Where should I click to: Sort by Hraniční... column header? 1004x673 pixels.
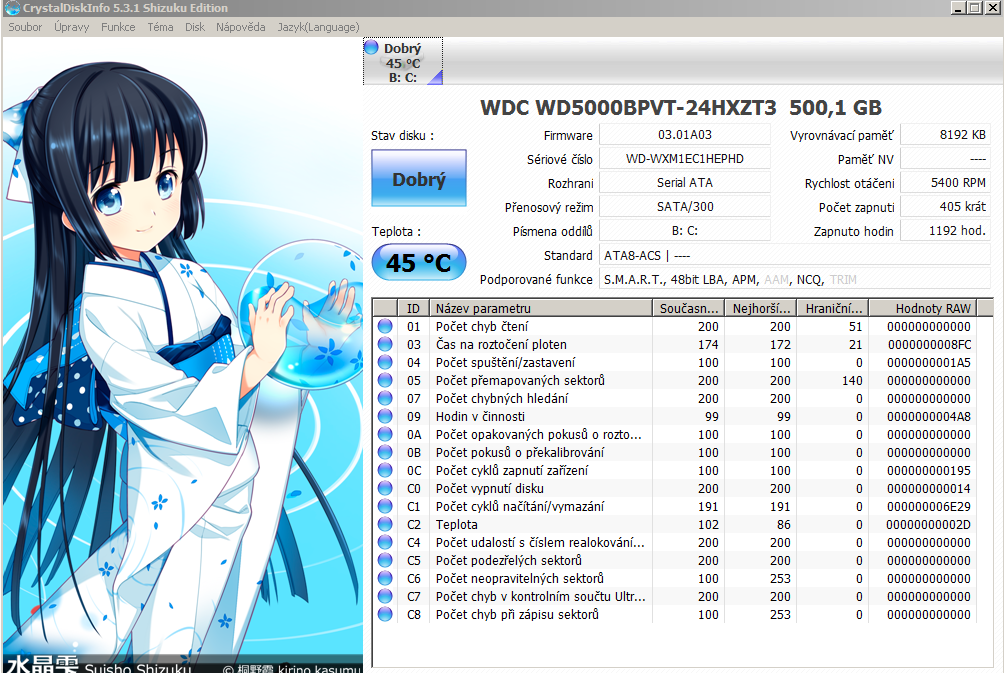[x=833, y=308]
